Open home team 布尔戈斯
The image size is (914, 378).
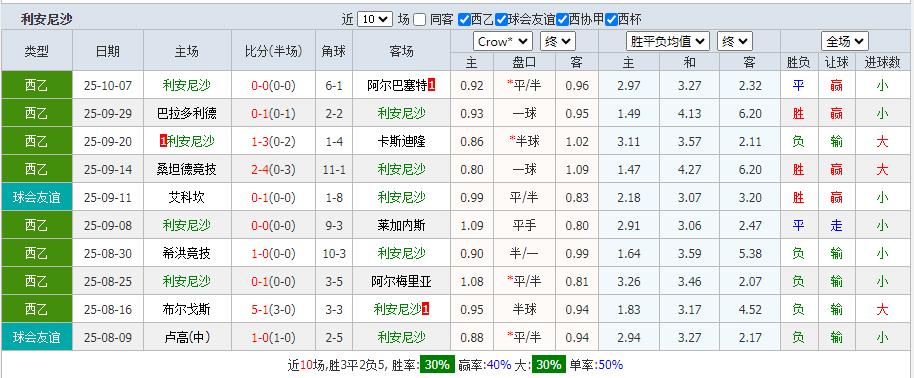(187, 309)
